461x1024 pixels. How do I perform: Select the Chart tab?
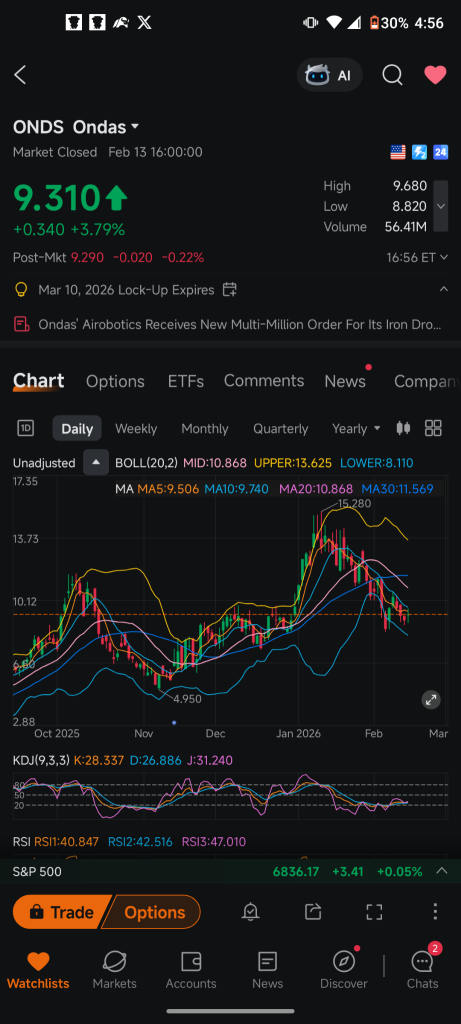click(39, 381)
